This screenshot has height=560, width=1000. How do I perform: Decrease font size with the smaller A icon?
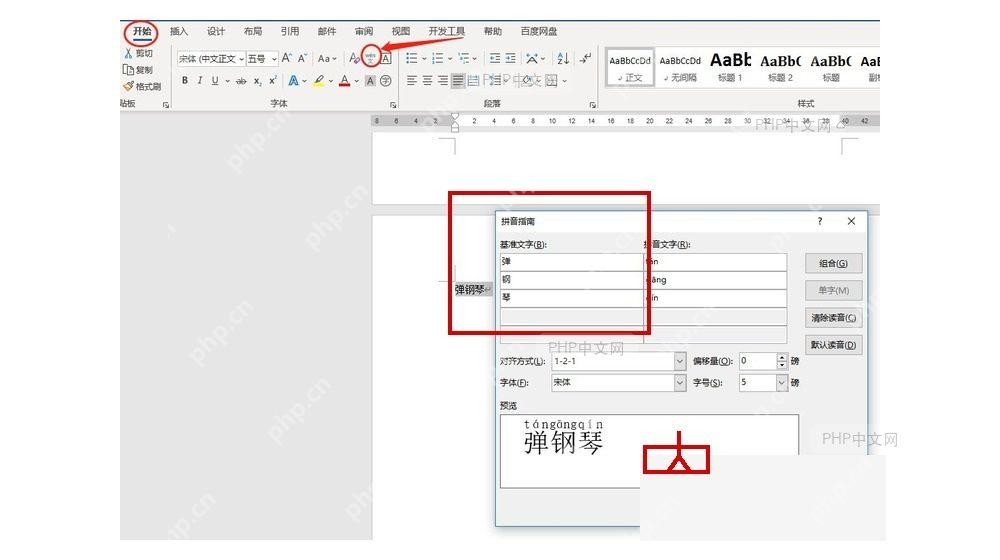point(302,58)
